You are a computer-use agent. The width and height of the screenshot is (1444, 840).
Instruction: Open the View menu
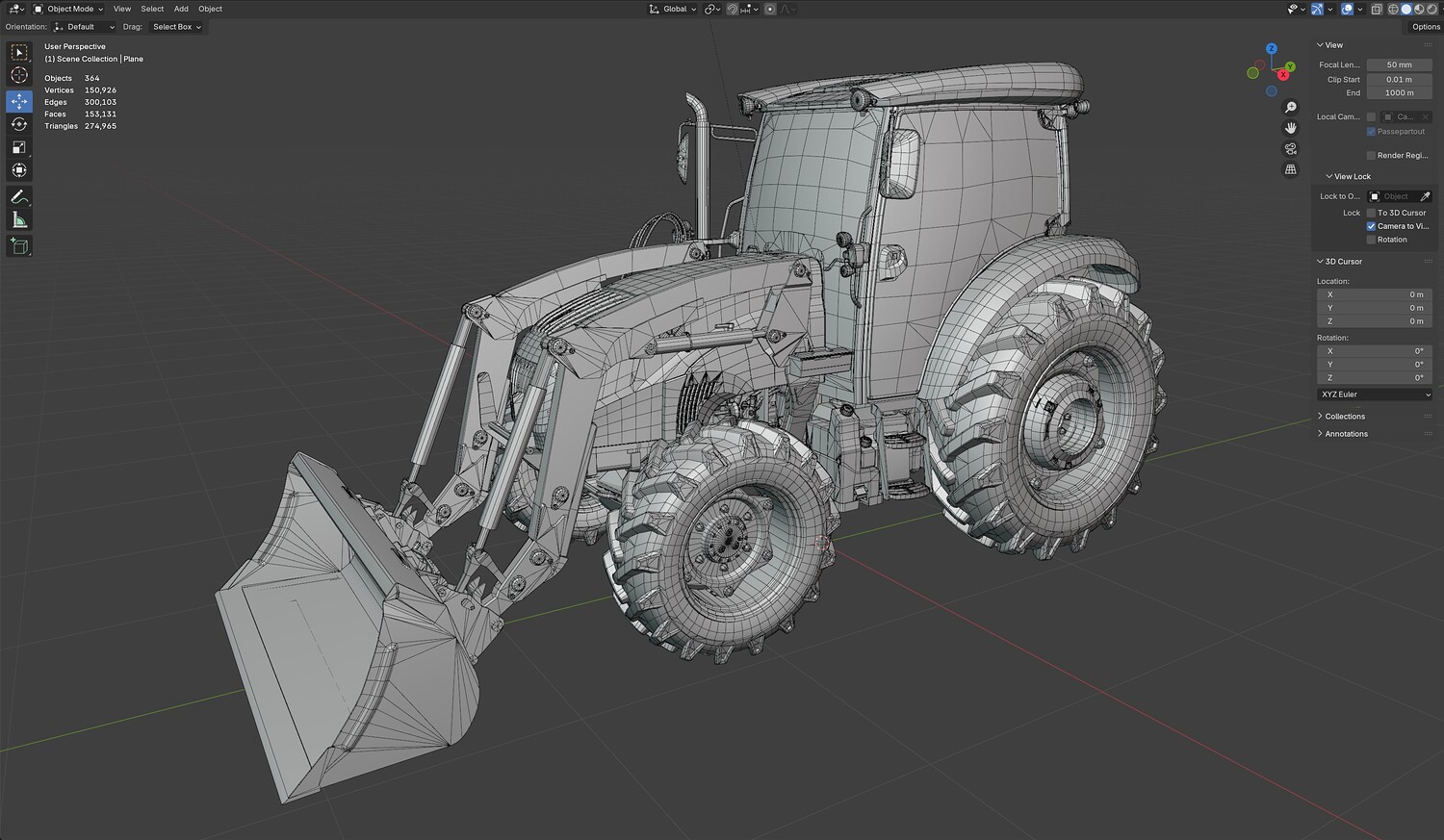coord(122,9)
